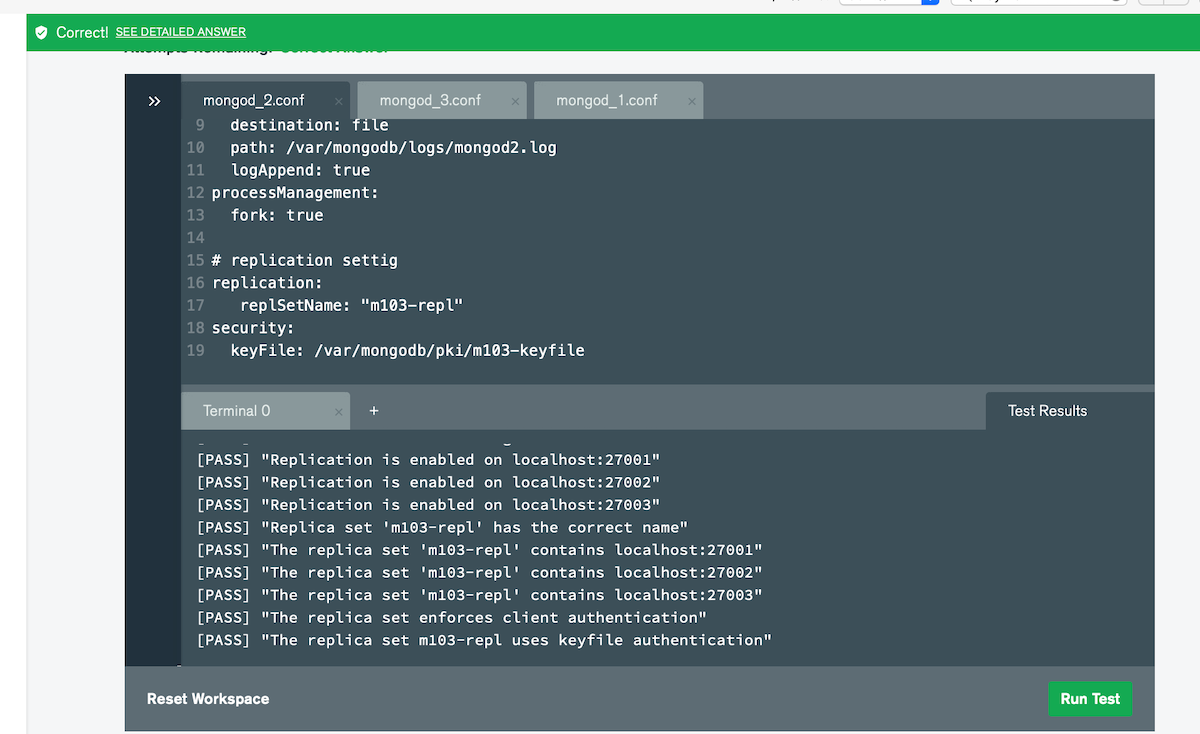The width and height of the screenshot is (1200, 734).
Task: Click the 'contains localhost:27003' result line
Action: click(x=480, y=595)
